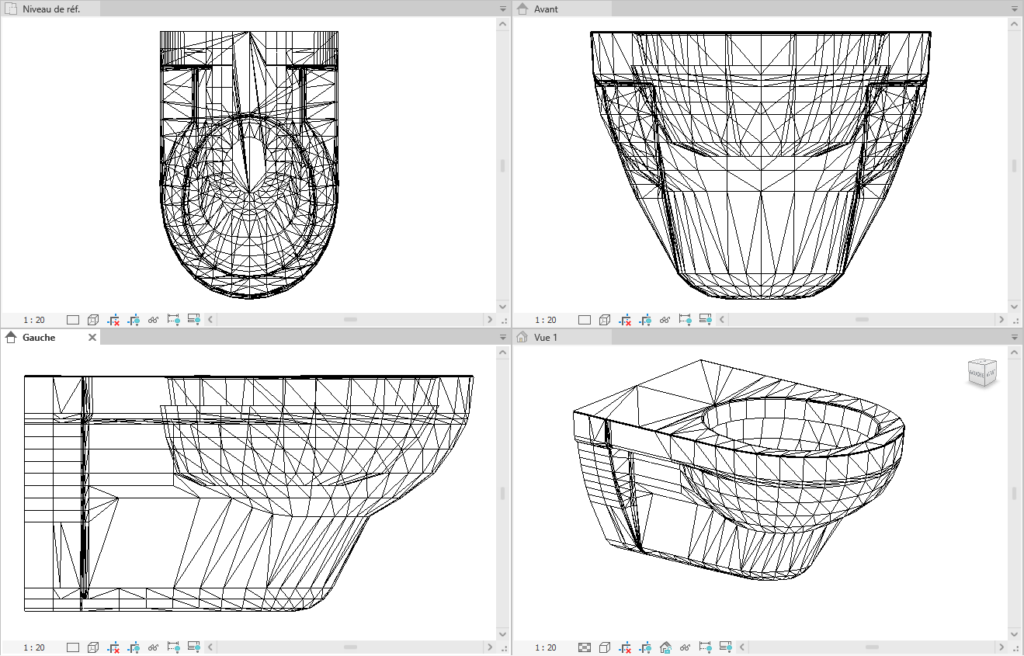Image resolution: width=1024 pixels, height=656 pixels.
Task: Select the Detail Level icon in Gauche view
Action: 73,647
